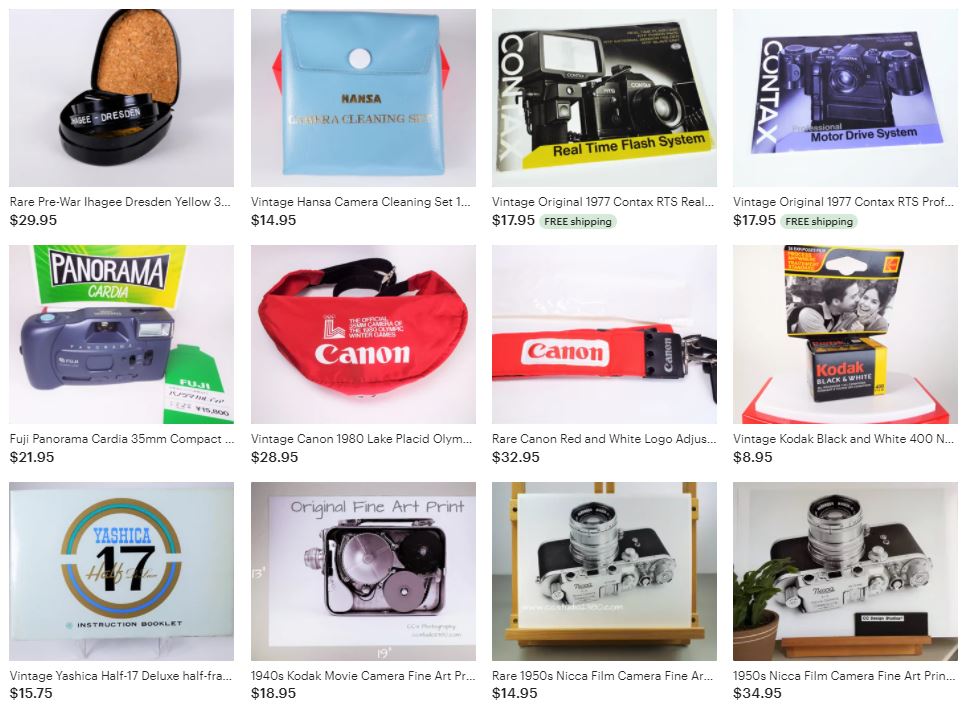Select the Kodak Black & White film image
Image resolution: width=968 pixels, height=715 pixels.
tap(845, 334)
